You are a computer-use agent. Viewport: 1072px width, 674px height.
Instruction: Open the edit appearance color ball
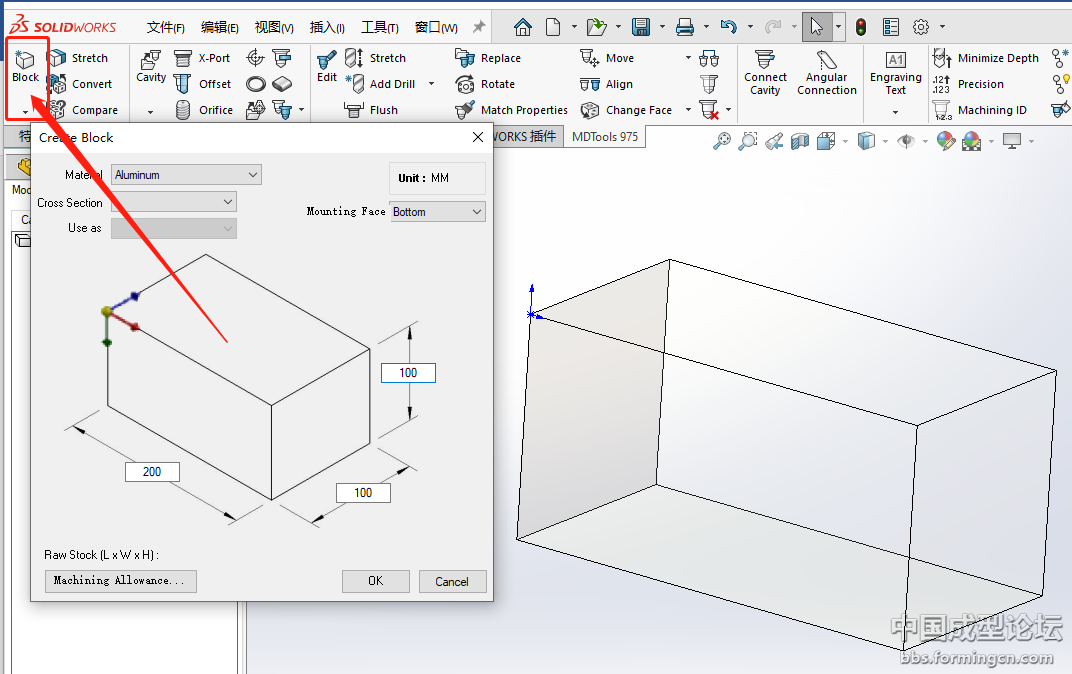945,142
